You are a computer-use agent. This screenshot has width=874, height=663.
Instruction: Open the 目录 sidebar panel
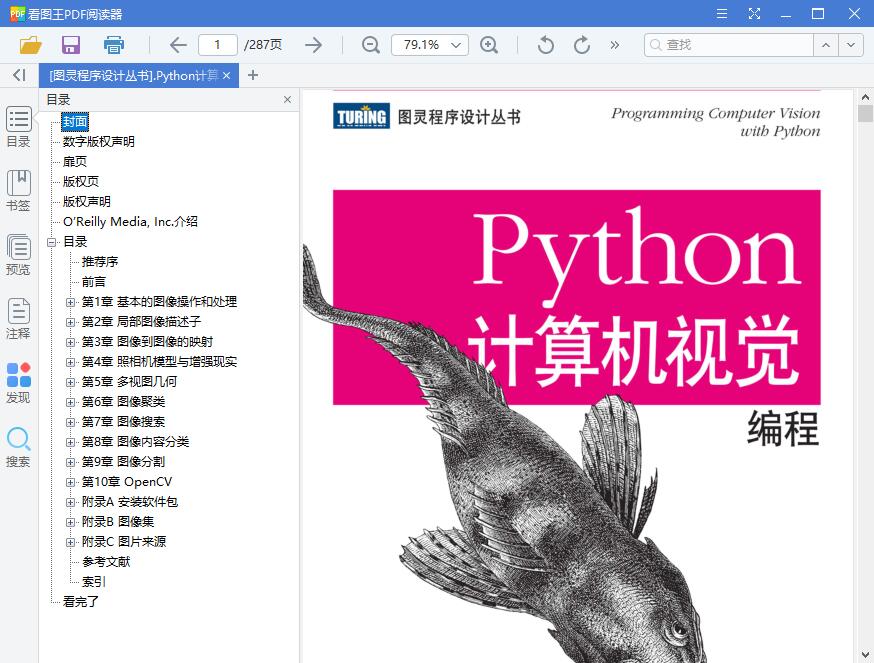click(18, 127)
